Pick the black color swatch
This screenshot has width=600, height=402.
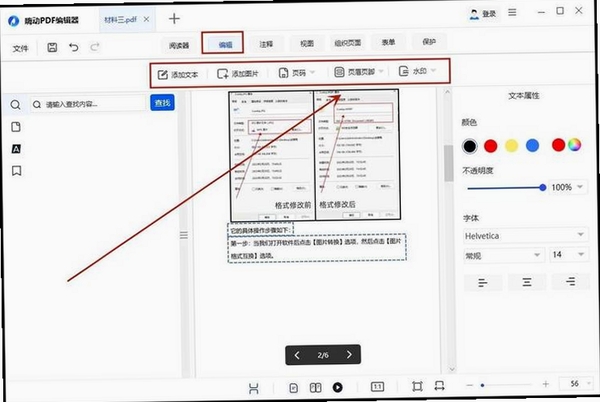pyautogui.click(x=470, y=146)
